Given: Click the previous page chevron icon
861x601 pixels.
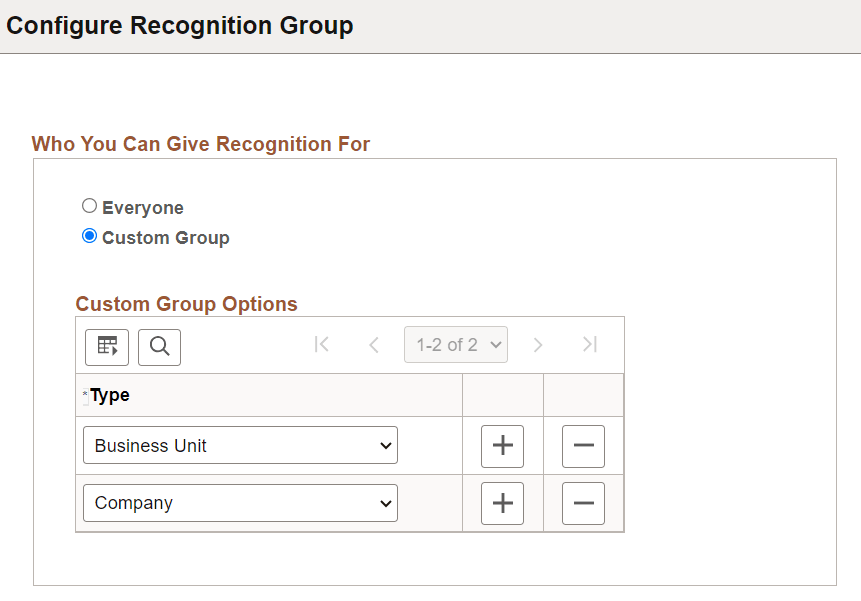Looking at the screenshot, I should pyautogui.click(x=374, y=344).
